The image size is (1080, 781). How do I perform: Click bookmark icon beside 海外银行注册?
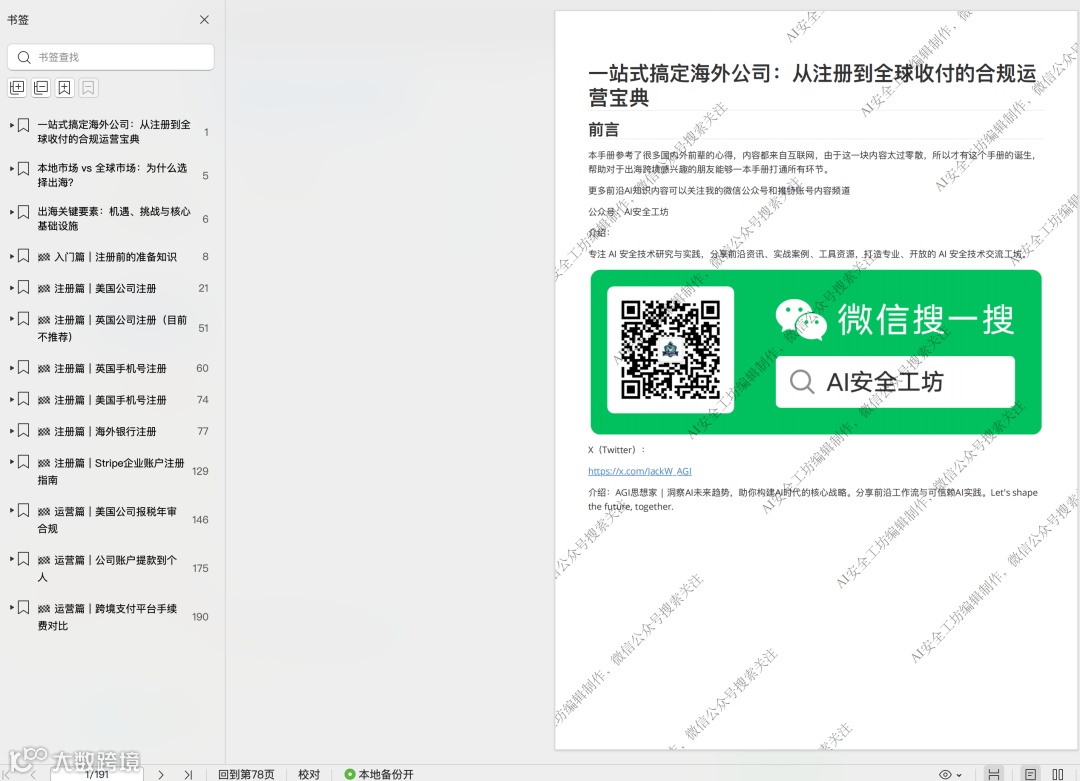pos(23,431)
